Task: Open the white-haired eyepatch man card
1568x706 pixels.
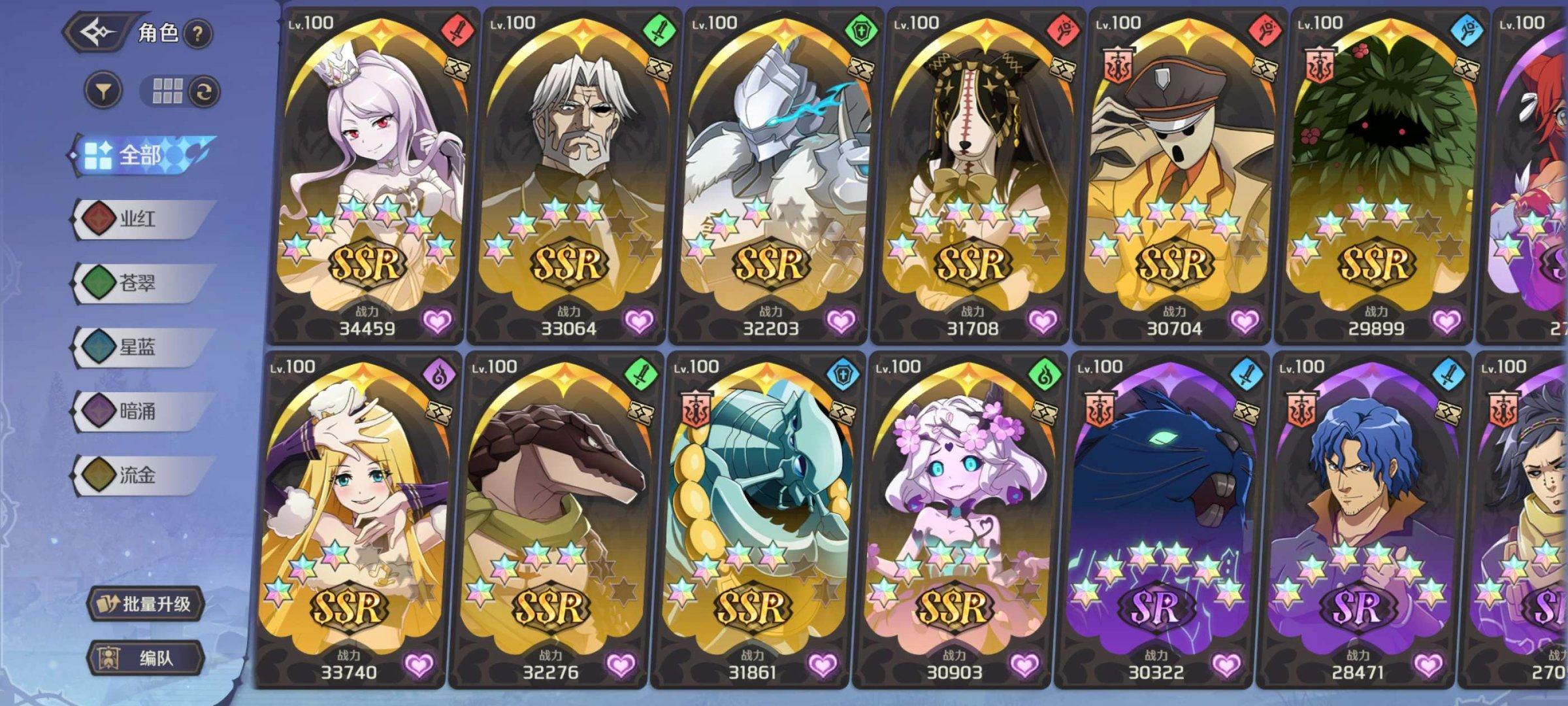Action: [569, 175]
